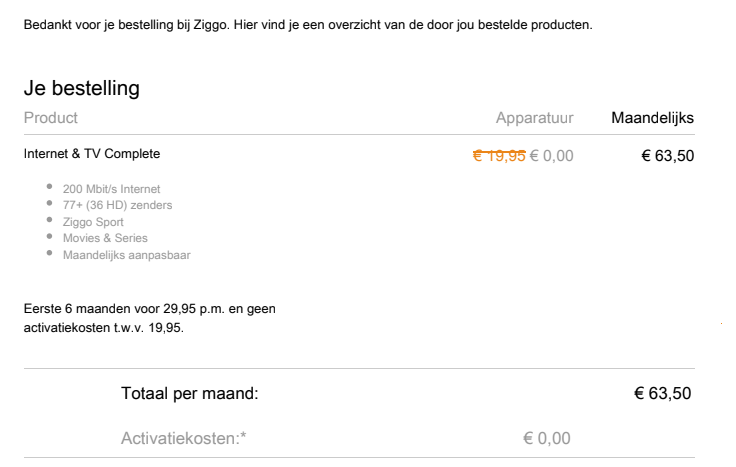The width and height of the screenshot is (736, 467).
Task: Select the Apparatuur column header
Action: pyautogui.click(x=534, y=118)
